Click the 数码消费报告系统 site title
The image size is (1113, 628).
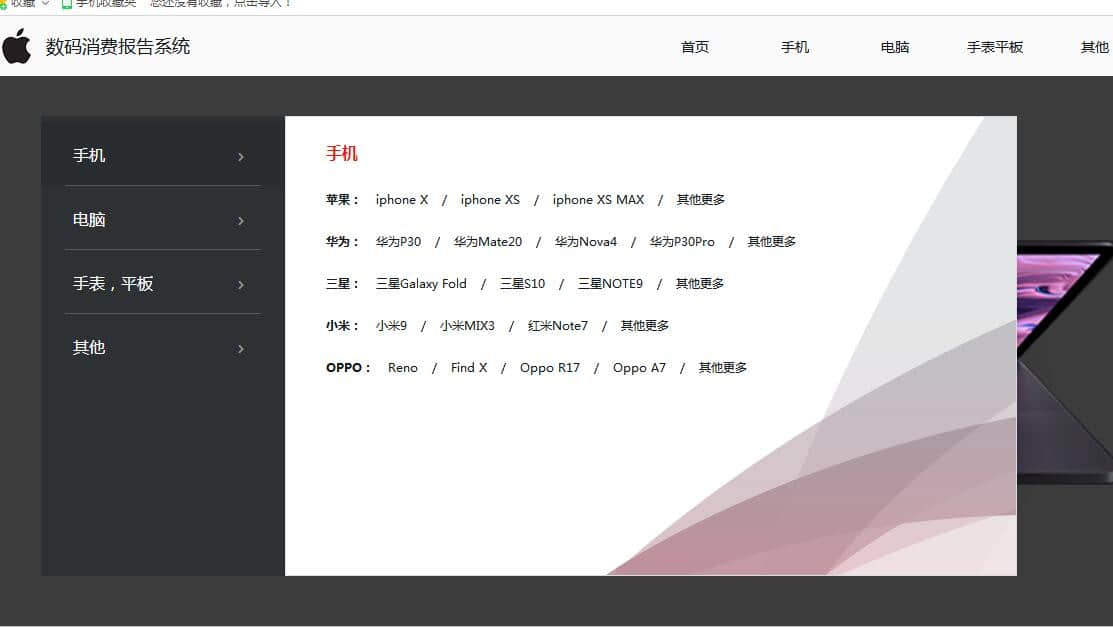click(118, 46)
